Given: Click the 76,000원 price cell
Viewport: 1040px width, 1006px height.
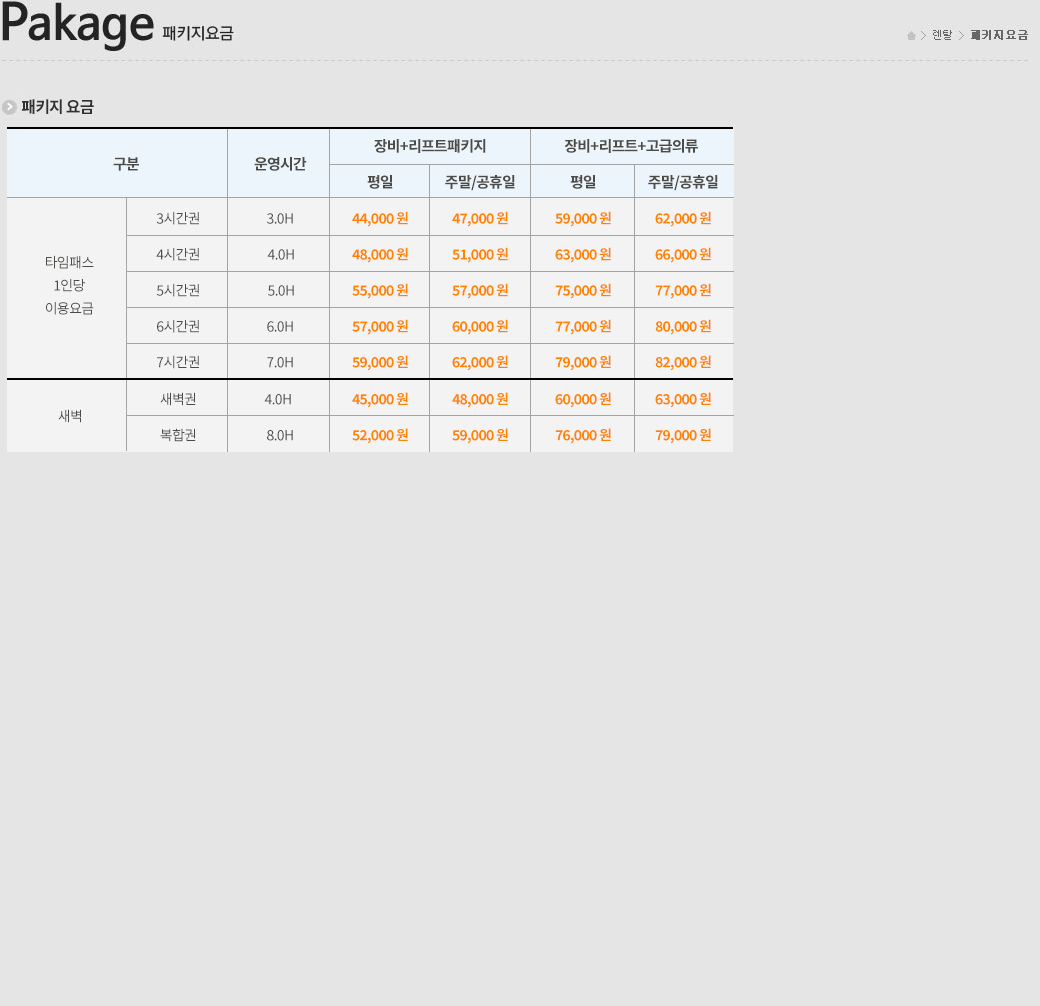Looking at the screenshot, I should click(583, 434).
